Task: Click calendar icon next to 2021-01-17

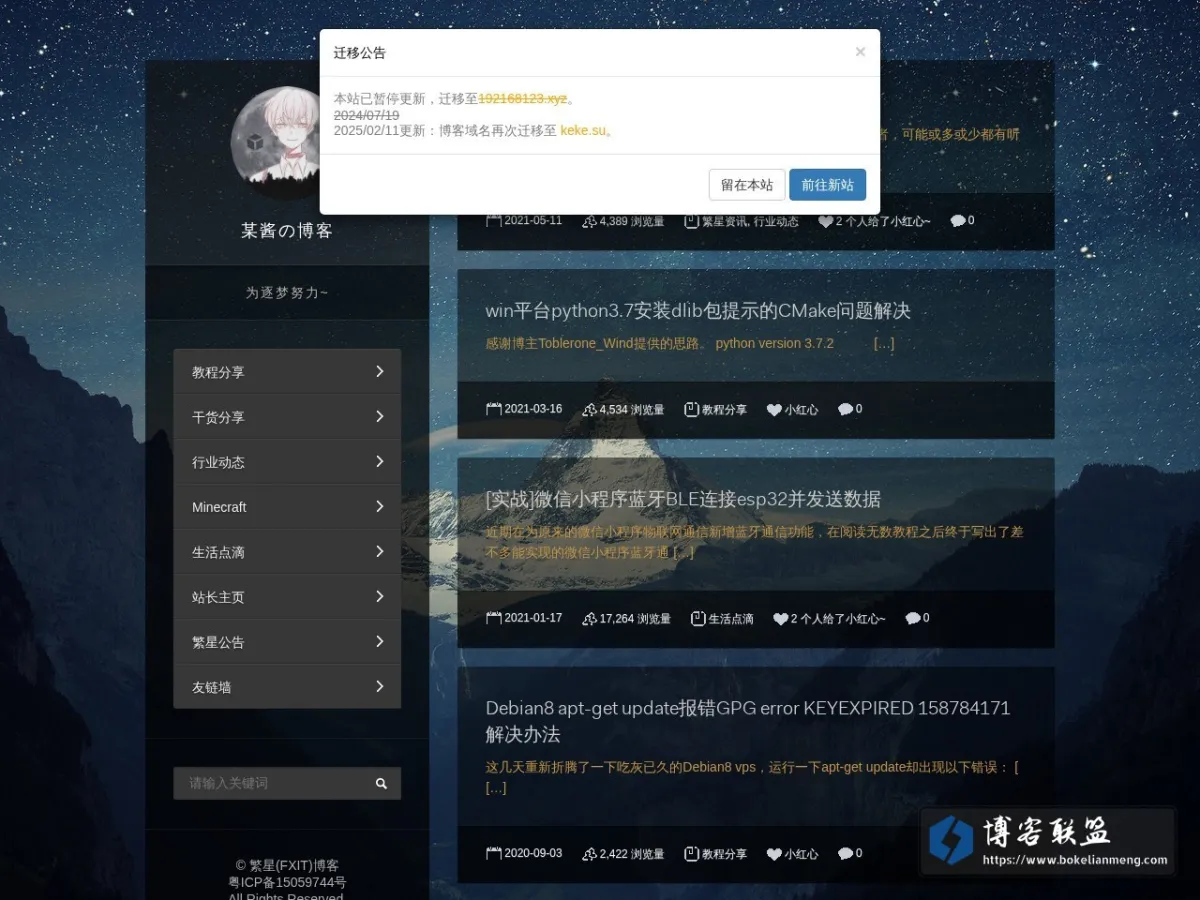Action: 494,618
